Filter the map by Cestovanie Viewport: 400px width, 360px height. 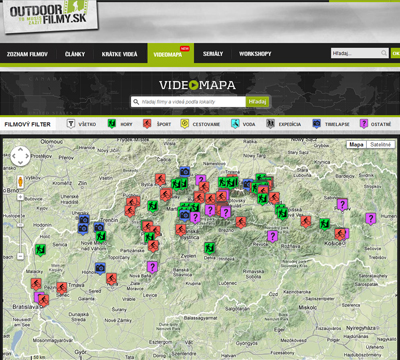[x=200, y=124]
